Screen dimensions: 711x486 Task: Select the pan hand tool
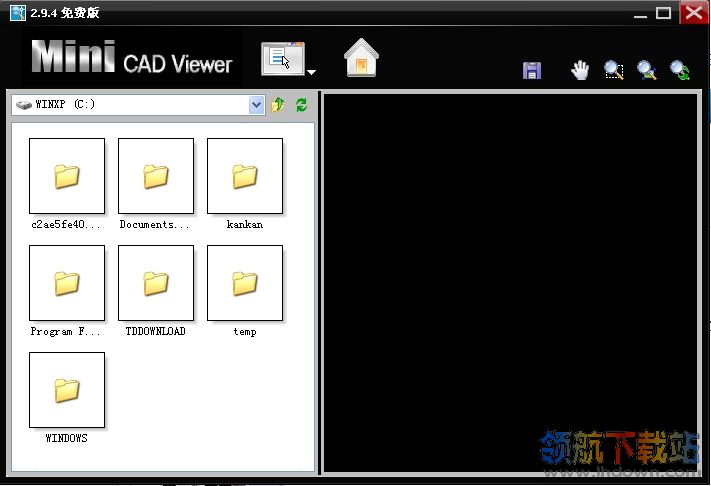click(x=580, y=70)
